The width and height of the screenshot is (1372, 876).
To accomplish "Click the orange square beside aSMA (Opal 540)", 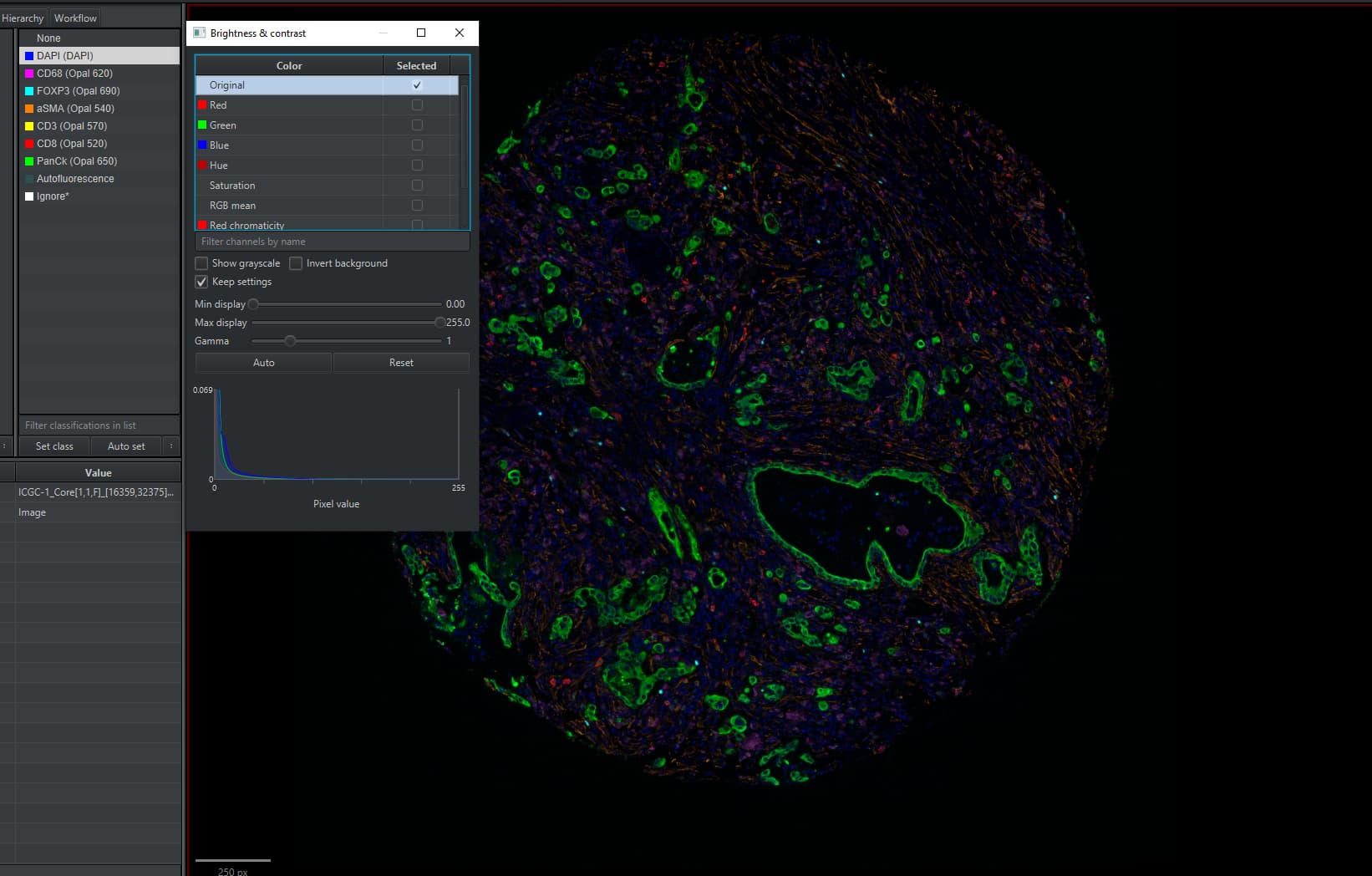I will tap(30, 108).
